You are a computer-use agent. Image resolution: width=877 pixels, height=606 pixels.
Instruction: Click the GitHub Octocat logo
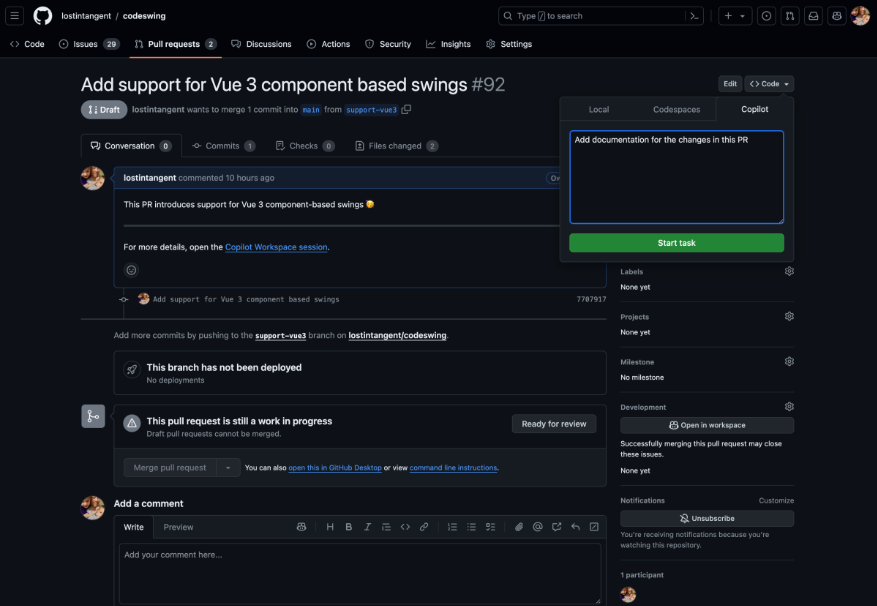click(x=41, y=15)
